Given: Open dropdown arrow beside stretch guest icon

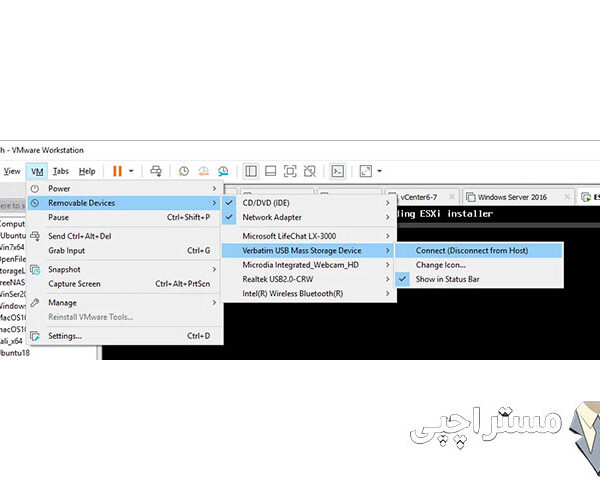Looking at the screenshot, I should pyautogui.click(x=380, y=171).
